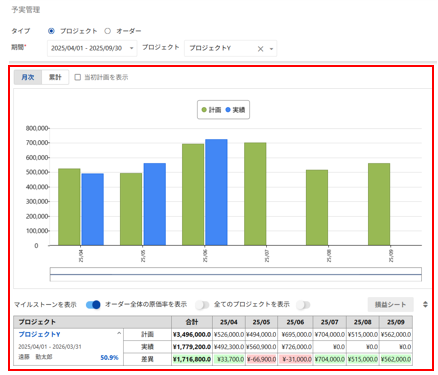This screenshot has width=438, height=375.
Task: Click the 計画 total ¥3,496,000.0 cell
Action: coord(192,334)
